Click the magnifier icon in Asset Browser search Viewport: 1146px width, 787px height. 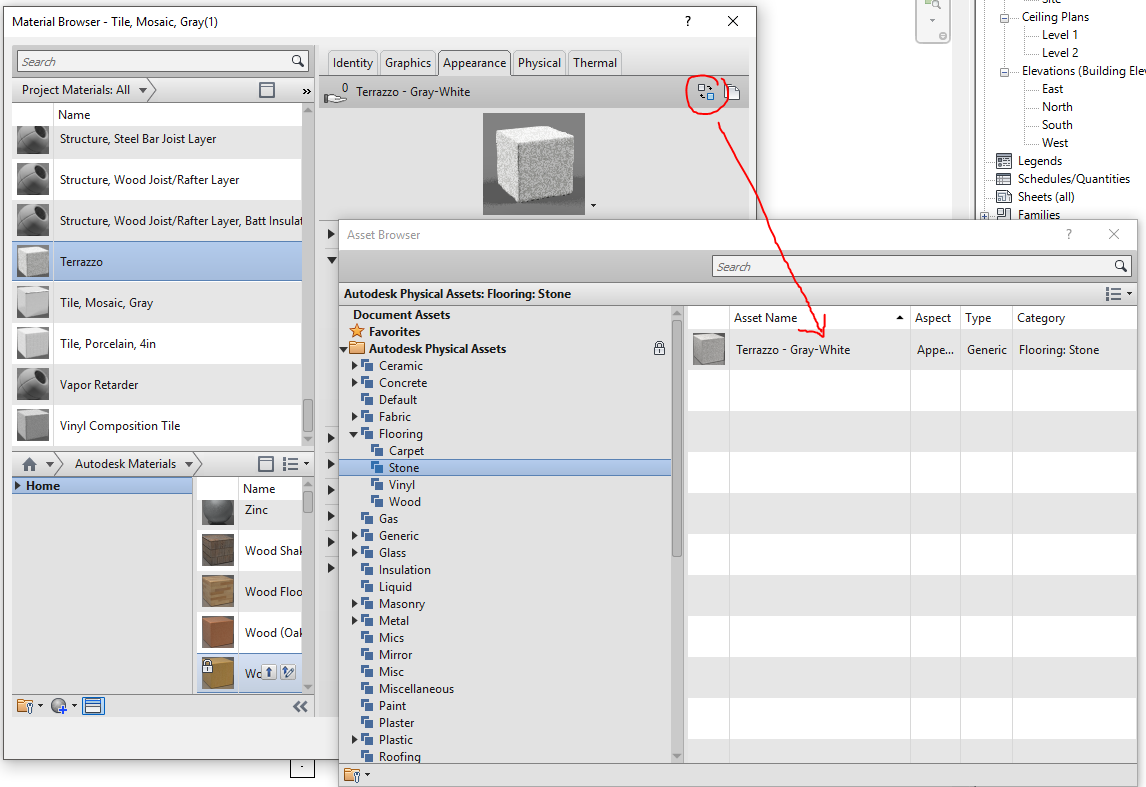pos(1120,266)
